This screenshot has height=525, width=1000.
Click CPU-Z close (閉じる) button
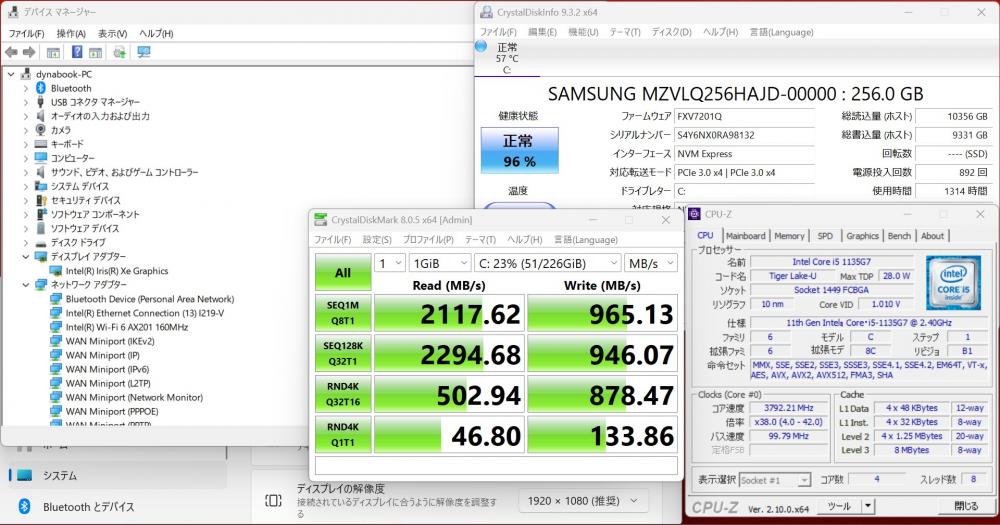click(x=966, y=506)
